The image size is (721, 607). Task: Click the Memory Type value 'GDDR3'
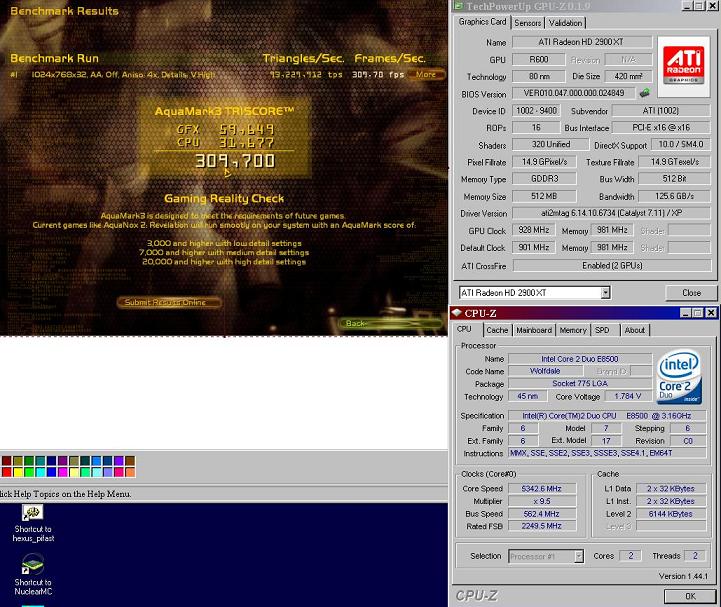pyautogui.click(x=544, y=178)
